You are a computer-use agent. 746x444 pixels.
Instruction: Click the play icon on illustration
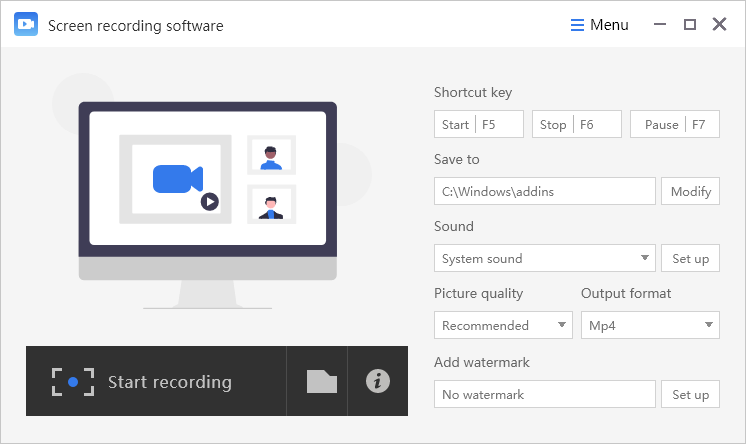click(x=210, y=202)
